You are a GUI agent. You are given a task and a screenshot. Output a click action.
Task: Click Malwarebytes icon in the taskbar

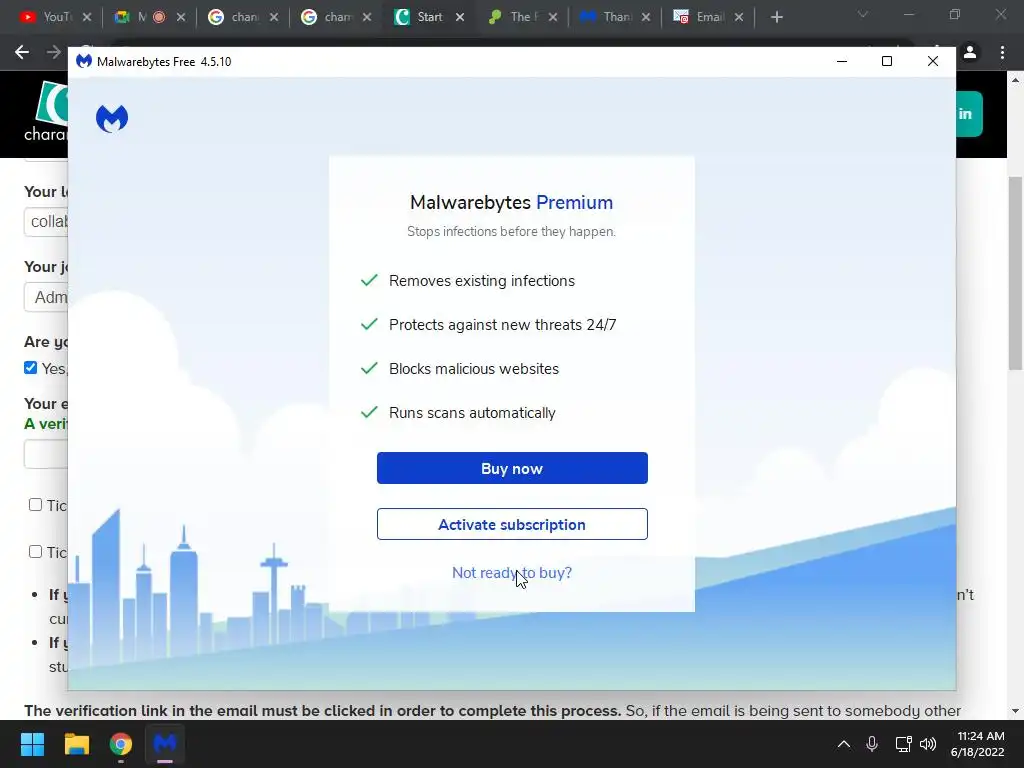tap(165, 744)
